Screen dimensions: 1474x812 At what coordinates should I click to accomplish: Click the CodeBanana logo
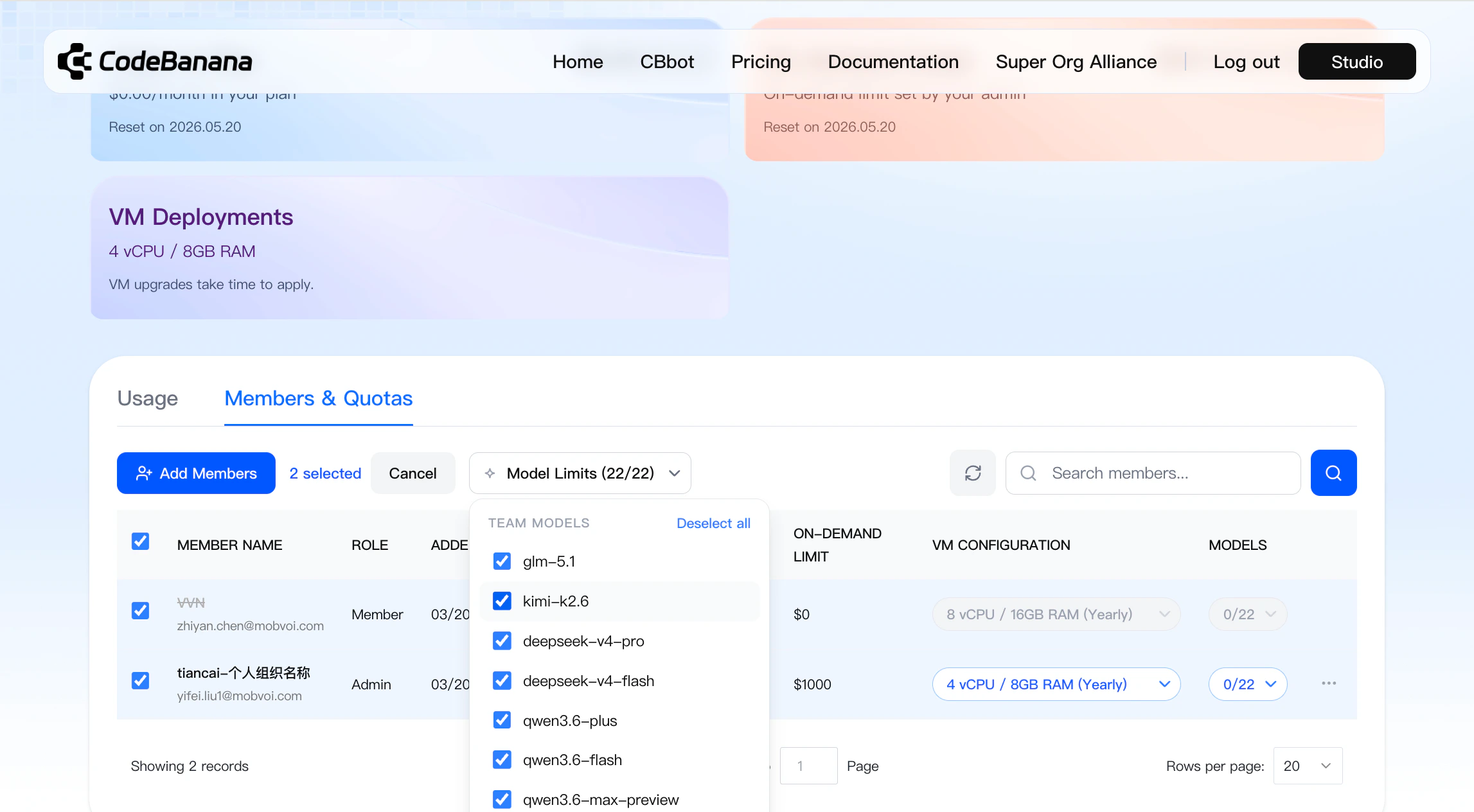(x=155, y=62)
